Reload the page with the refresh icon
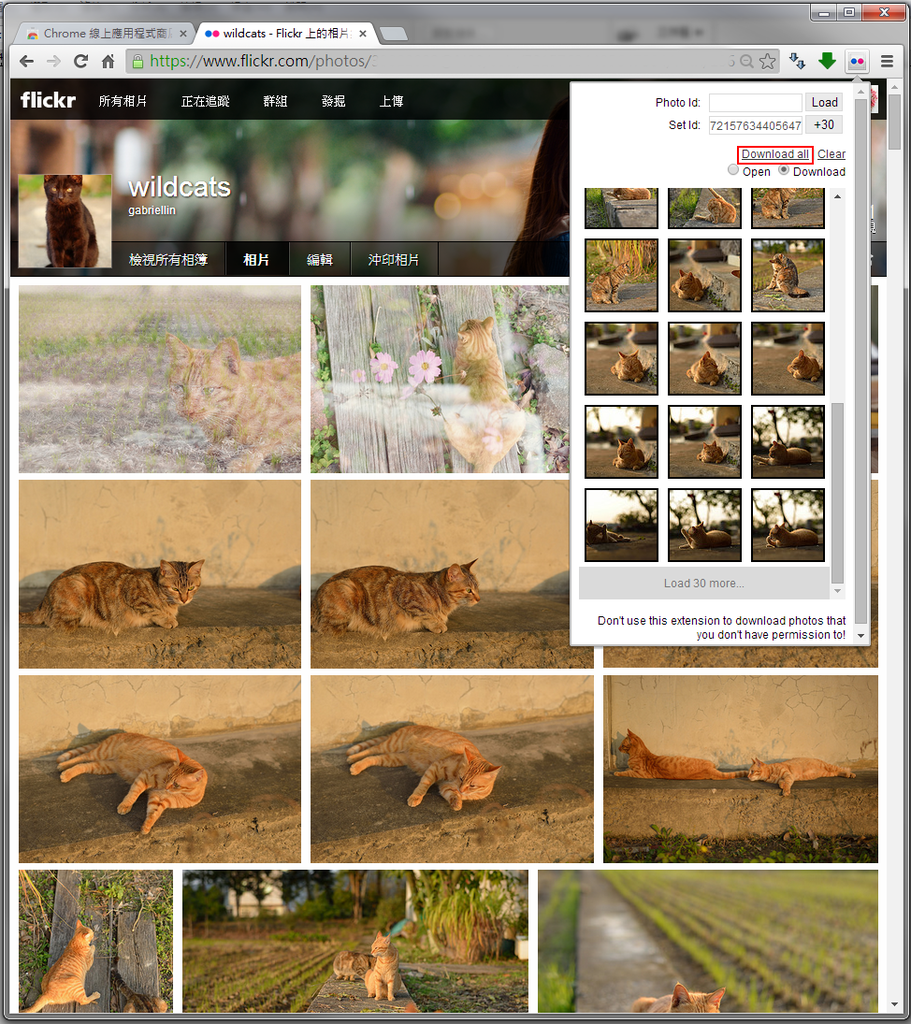Image resolution: width=911 pixels, height=1024 pixels. tap(81, 61)
